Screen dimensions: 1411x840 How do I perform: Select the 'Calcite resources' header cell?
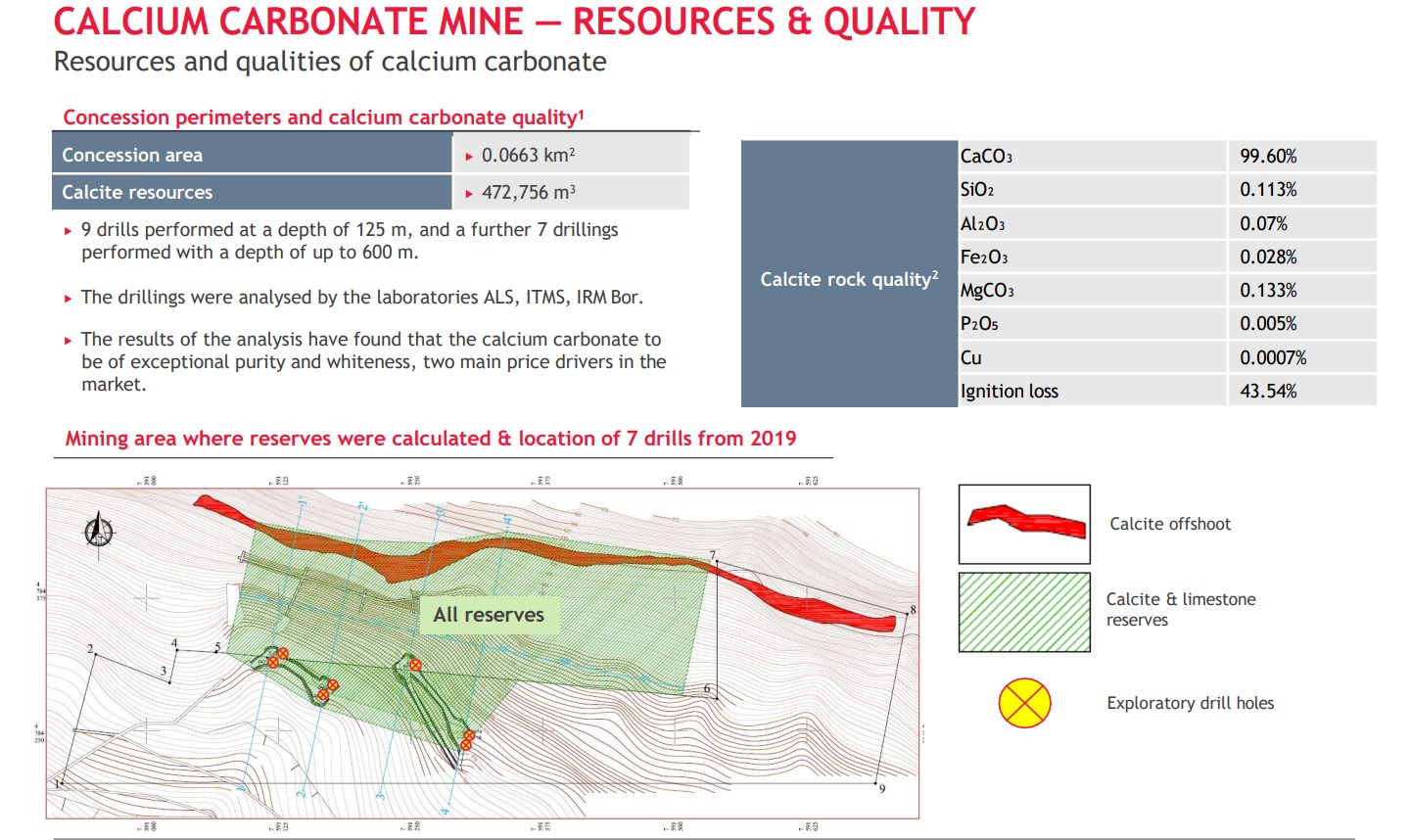click(x=252, y=193)
